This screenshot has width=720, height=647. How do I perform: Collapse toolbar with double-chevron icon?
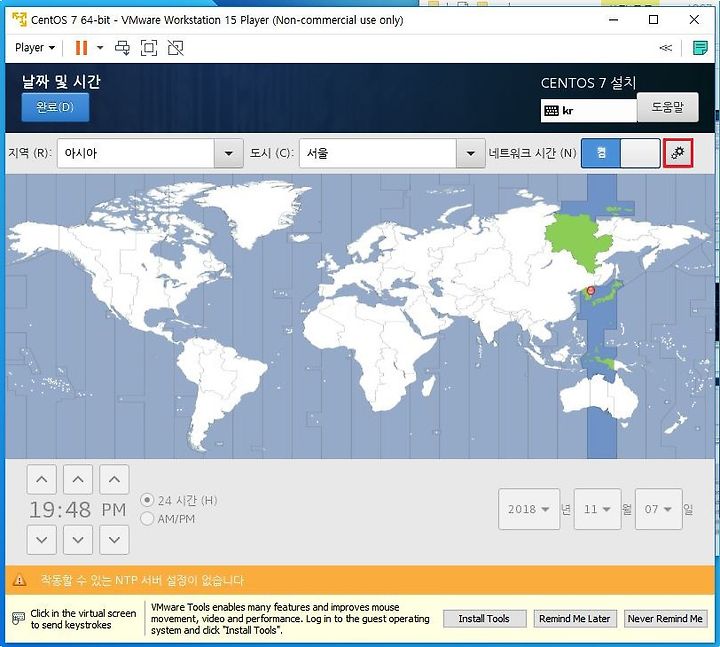point(665,48)
